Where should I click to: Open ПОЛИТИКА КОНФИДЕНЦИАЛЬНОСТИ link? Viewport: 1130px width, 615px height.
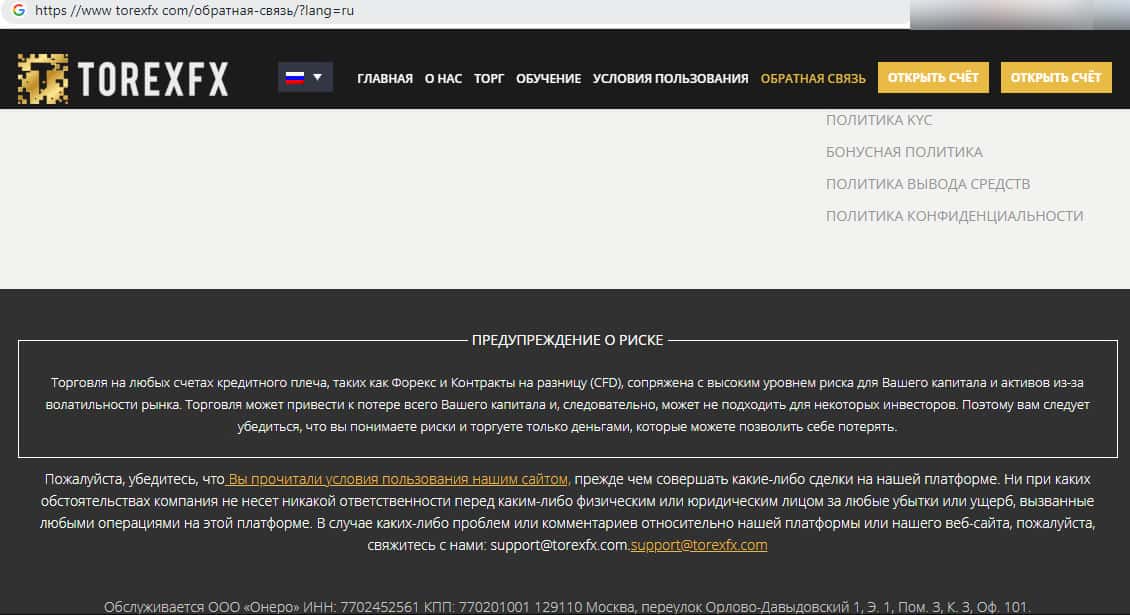click(x=955, y=216)
